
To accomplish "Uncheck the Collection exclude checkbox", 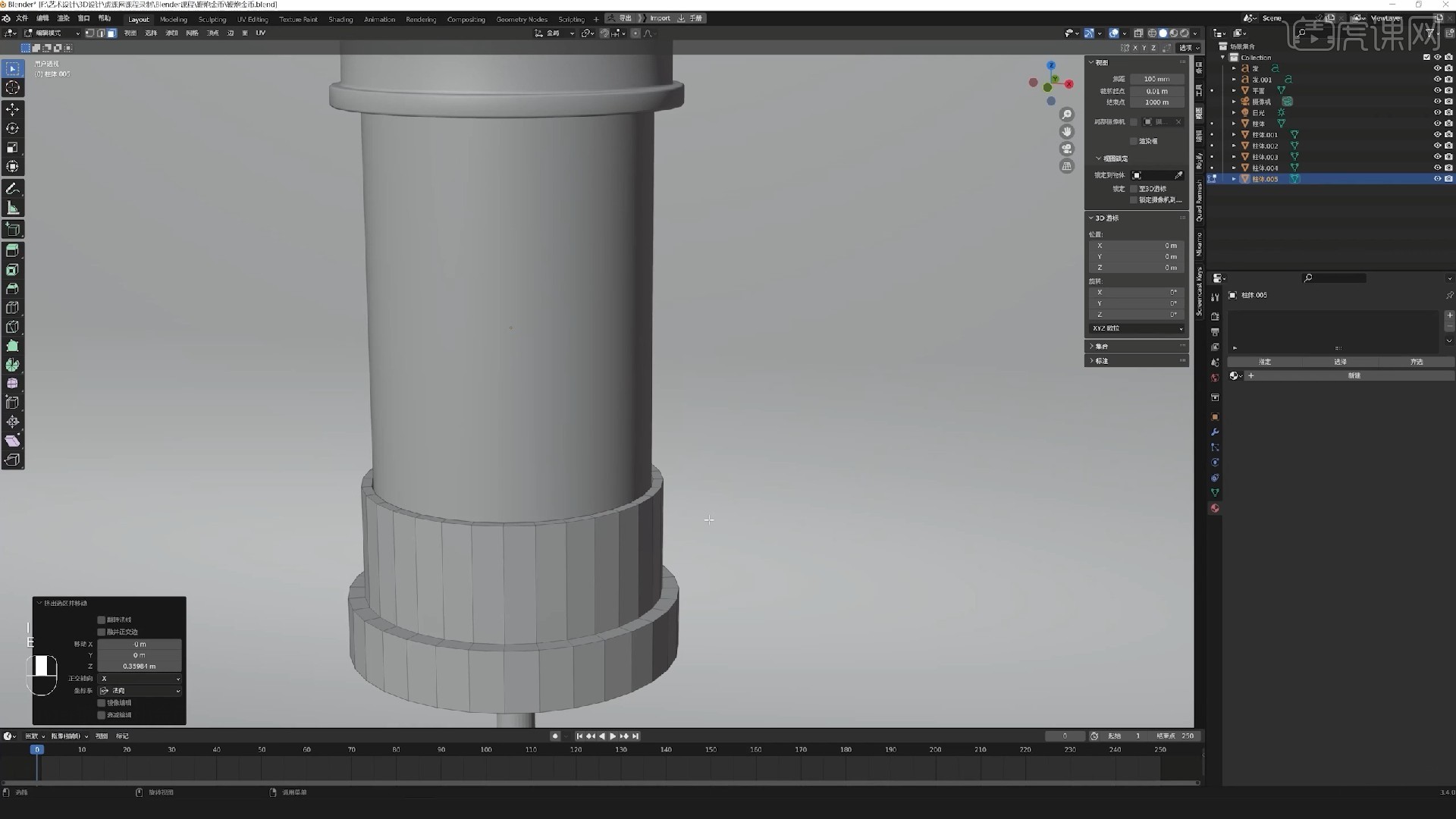I will (x=1426, y=58).
